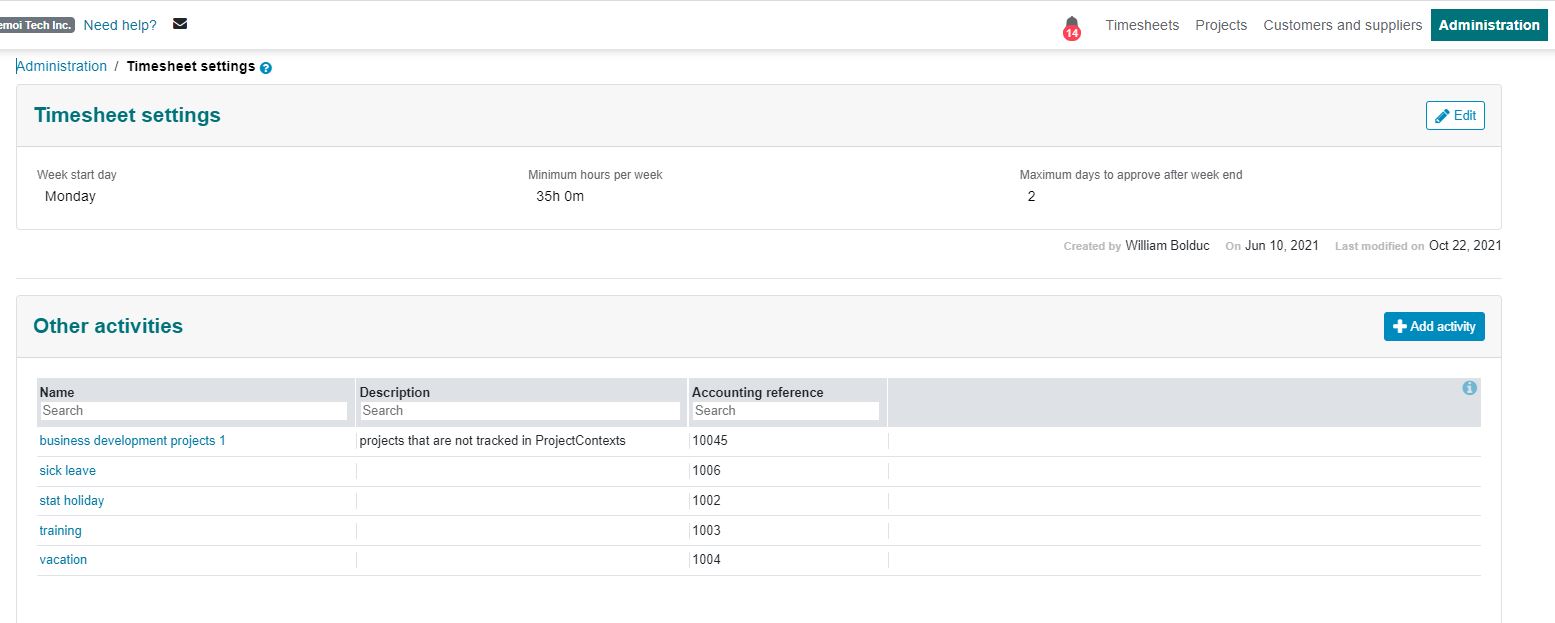The width and height of the screenshot is (1555, 623).
Task: Open the training activity
Action: click(x=60, y=531)
